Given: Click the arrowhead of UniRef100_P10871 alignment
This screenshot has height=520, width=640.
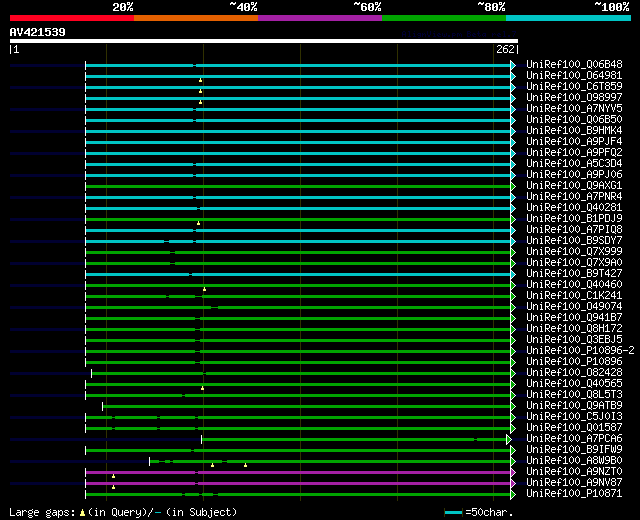Looking at the screenshot, I should [513, 494].
